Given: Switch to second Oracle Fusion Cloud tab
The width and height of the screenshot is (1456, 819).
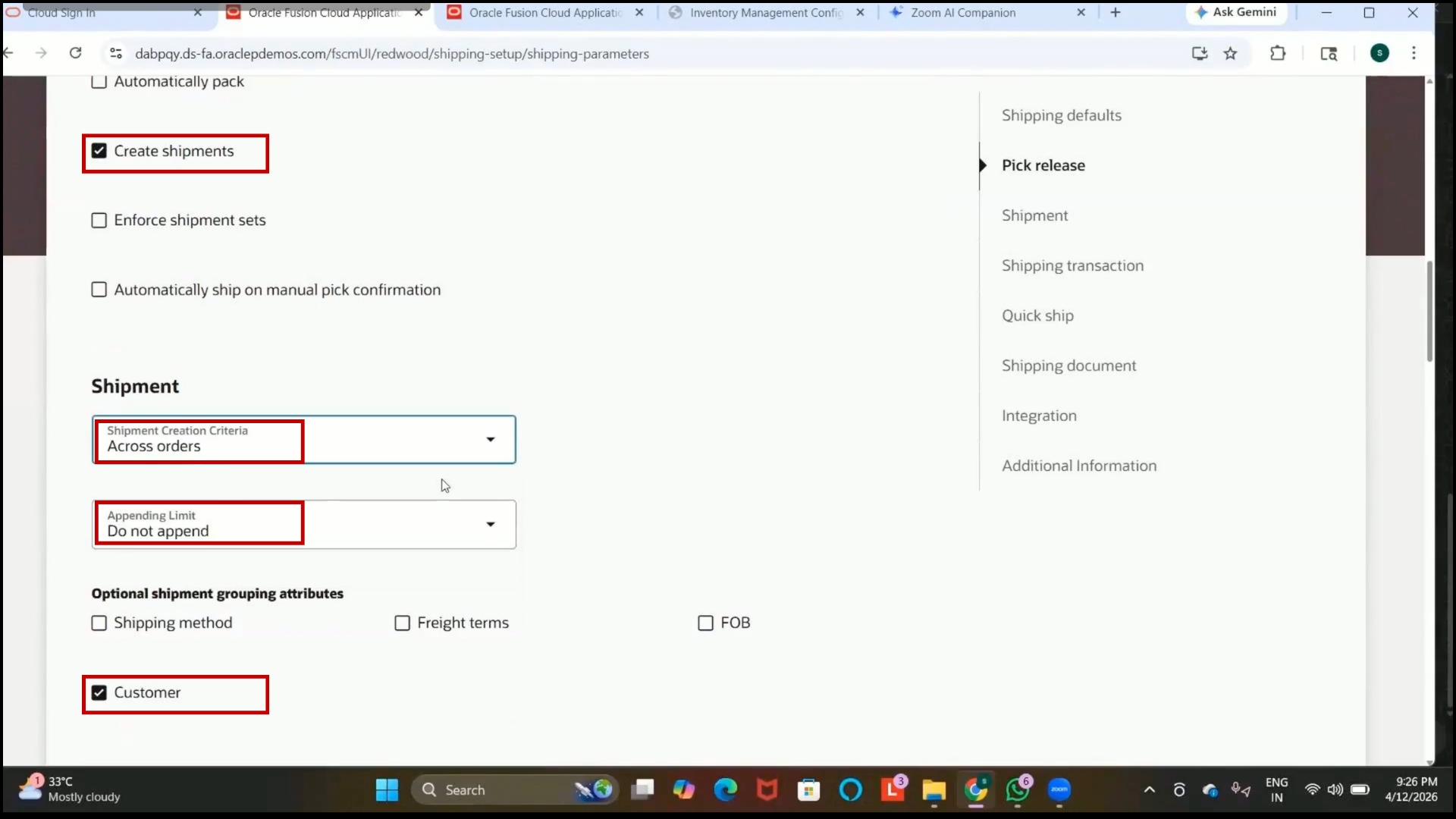Looking at the screenshot, I should pos(544,13).
